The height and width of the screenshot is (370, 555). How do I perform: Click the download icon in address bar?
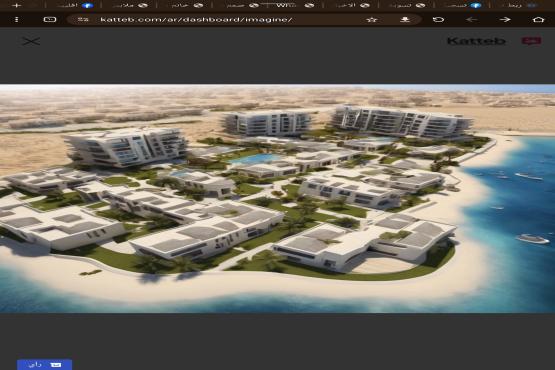point(405,19)
